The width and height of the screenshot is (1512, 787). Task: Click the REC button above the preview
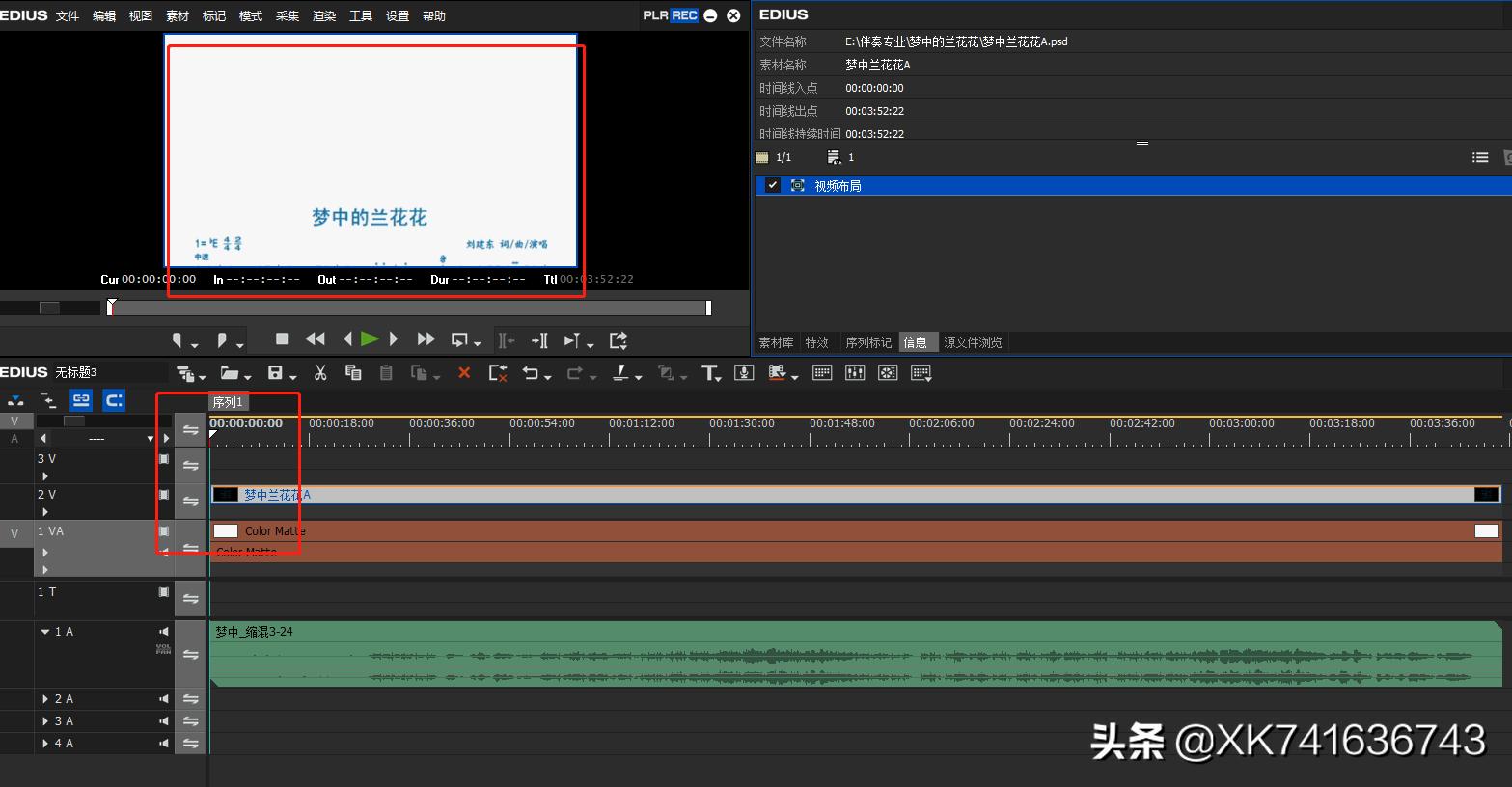[684, 14]
